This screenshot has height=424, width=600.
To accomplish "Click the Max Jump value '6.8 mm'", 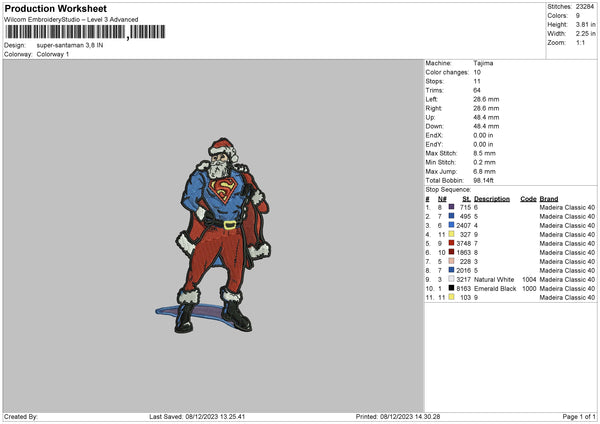I will tap(484, 171).
